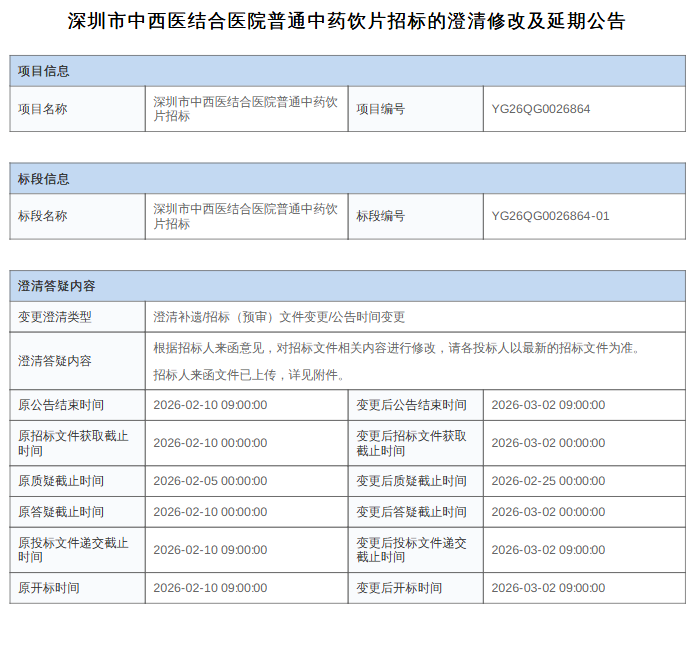
Task: Click the sentence mentioning 详见附件
Action: point(249,375)
